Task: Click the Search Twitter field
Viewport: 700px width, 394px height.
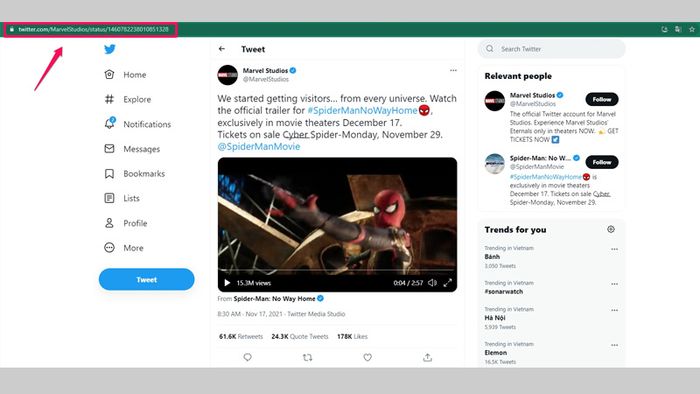Action: [x=552, y=49]
